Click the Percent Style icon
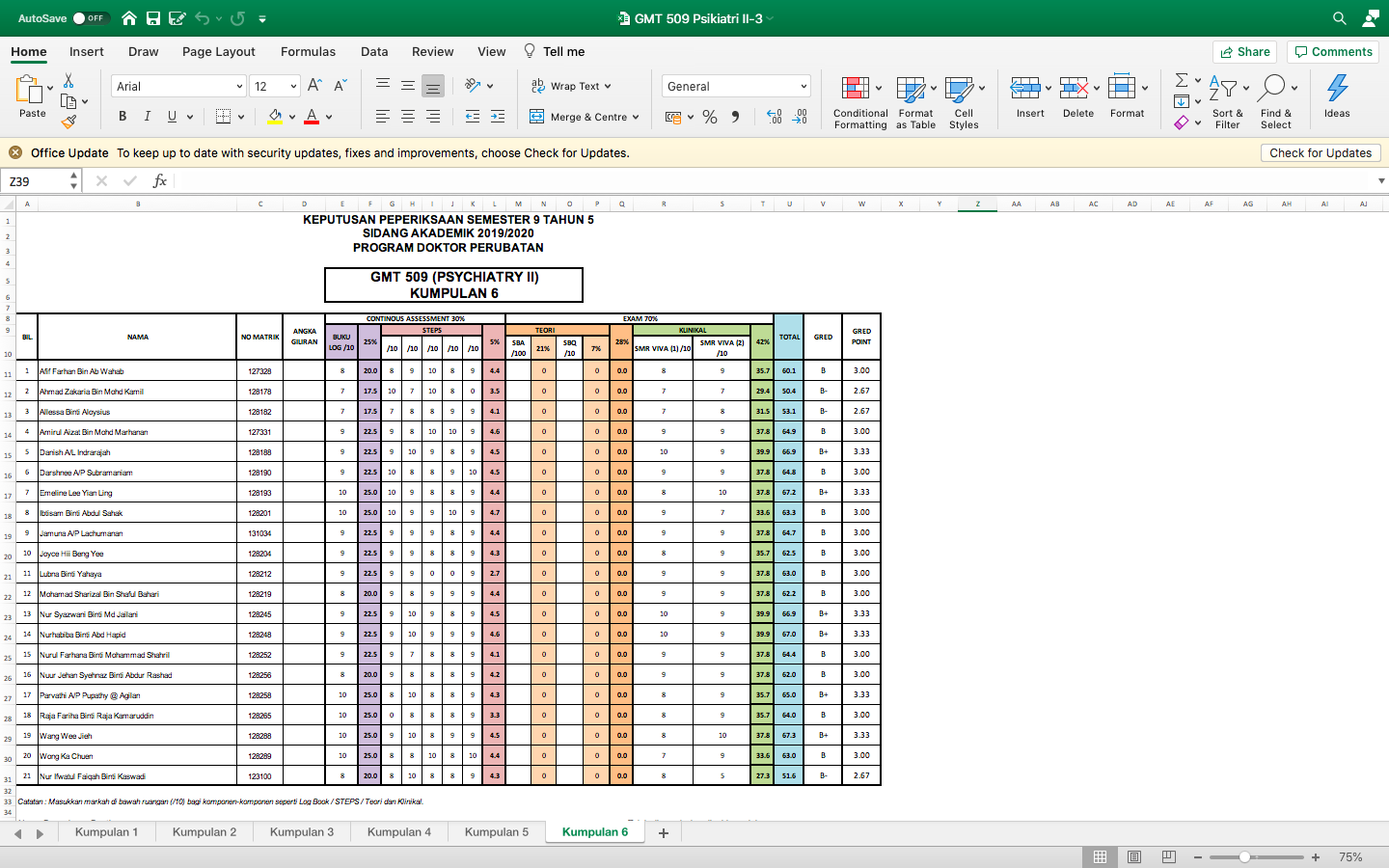 pos(710,117)
